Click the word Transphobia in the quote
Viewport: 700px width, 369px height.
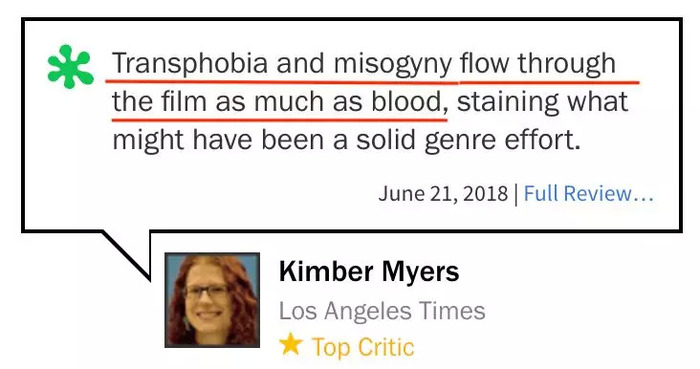point(190,63)
